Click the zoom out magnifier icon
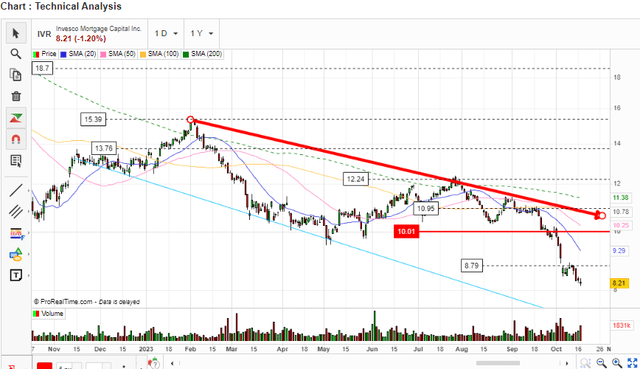Screen dimensions: 640x369 601,363
